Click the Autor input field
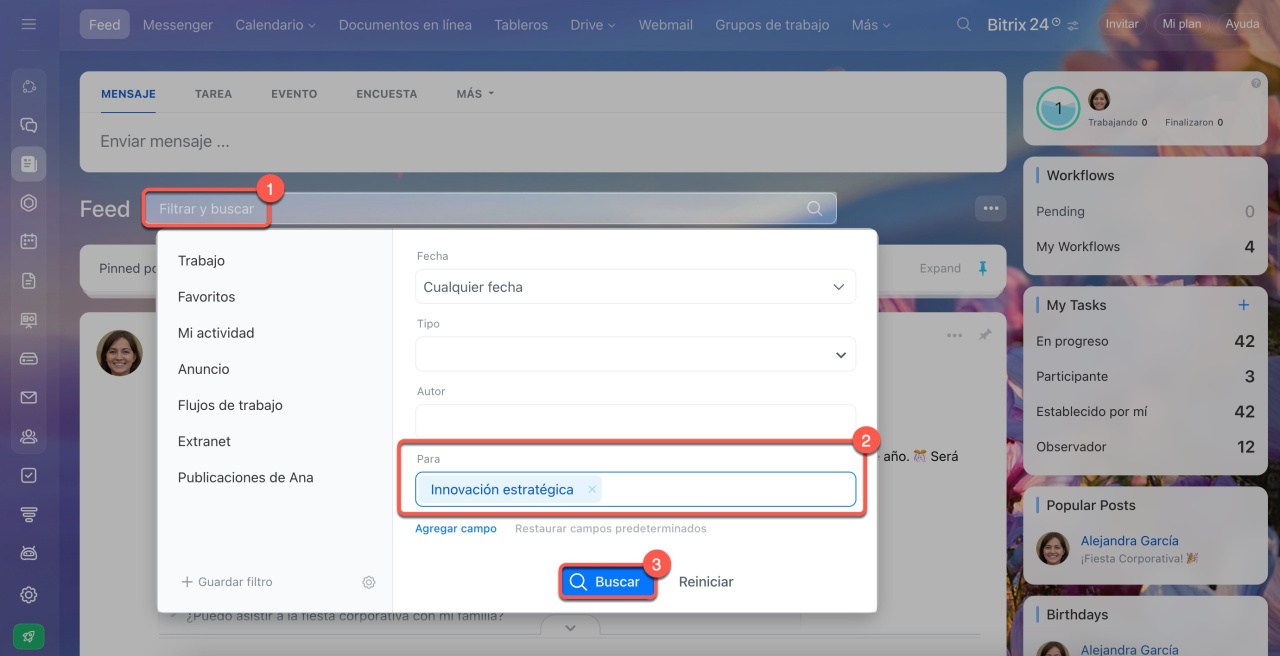This screenshot has height=656, width=1280. (636, 421)
